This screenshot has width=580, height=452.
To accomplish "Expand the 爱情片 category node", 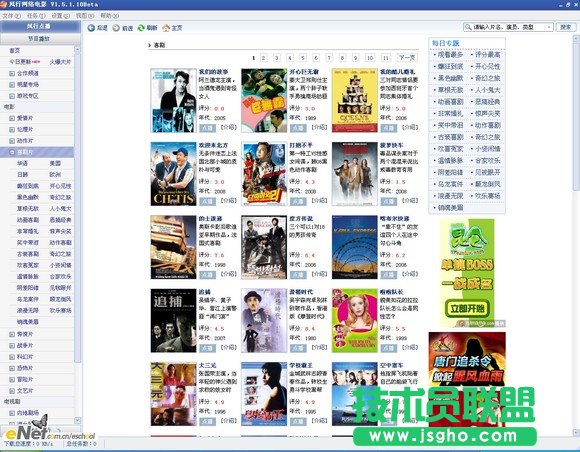I will pos(12,118).
